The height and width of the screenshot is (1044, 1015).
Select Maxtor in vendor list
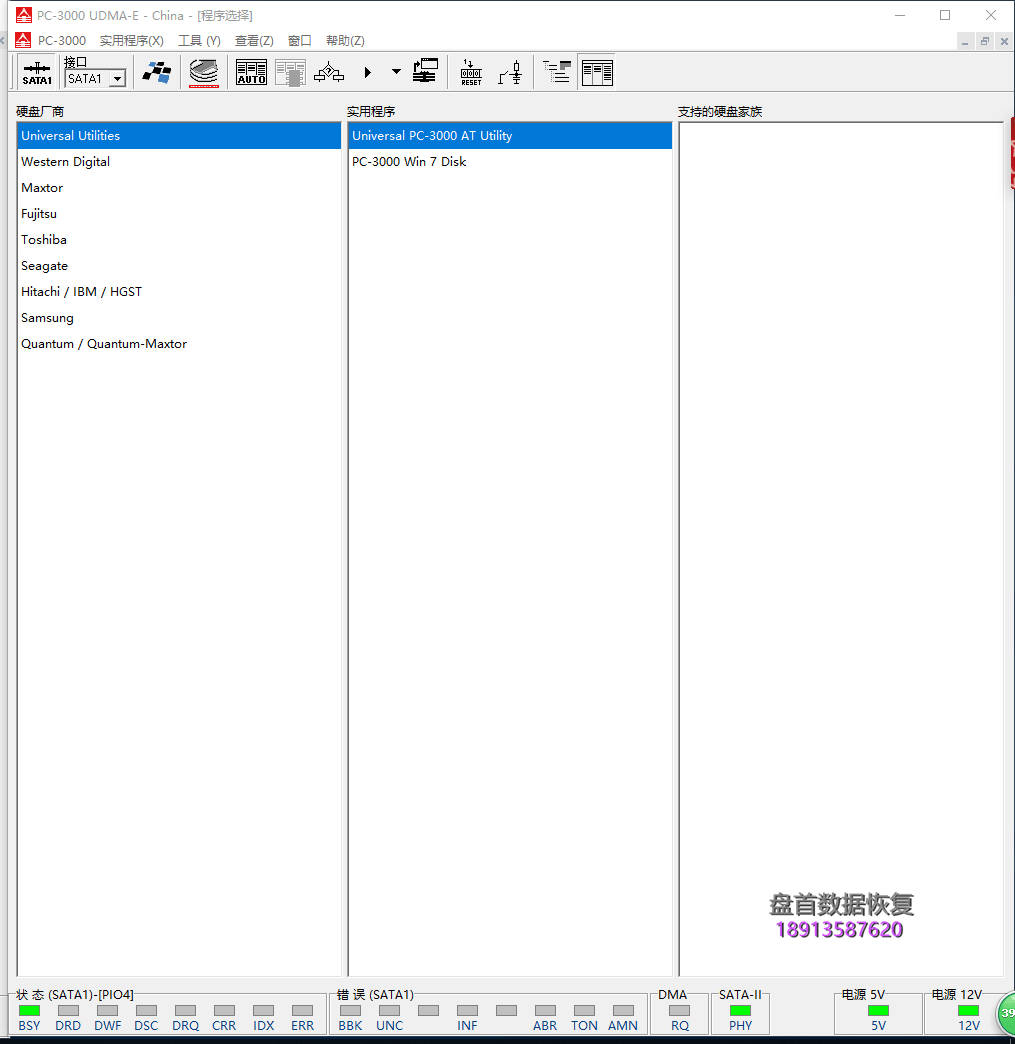[x=178, y=188]
